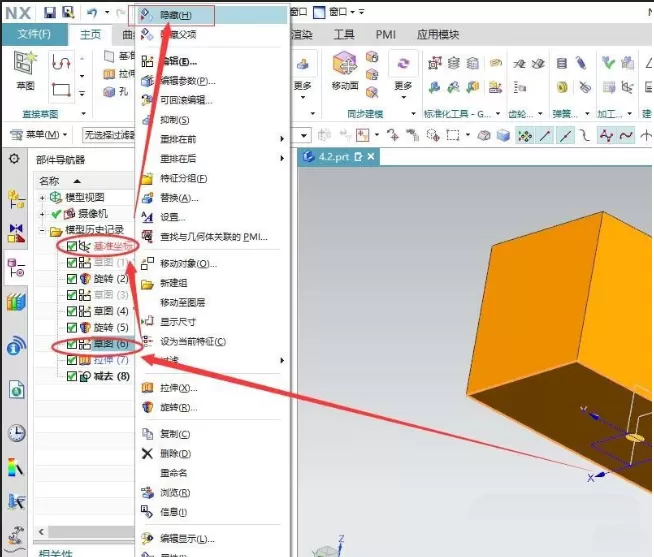Image resolution: width=654 pixels, height=557 pixels.
Task: Toggle checkbox for 草图 (3)
Action: 72,295
